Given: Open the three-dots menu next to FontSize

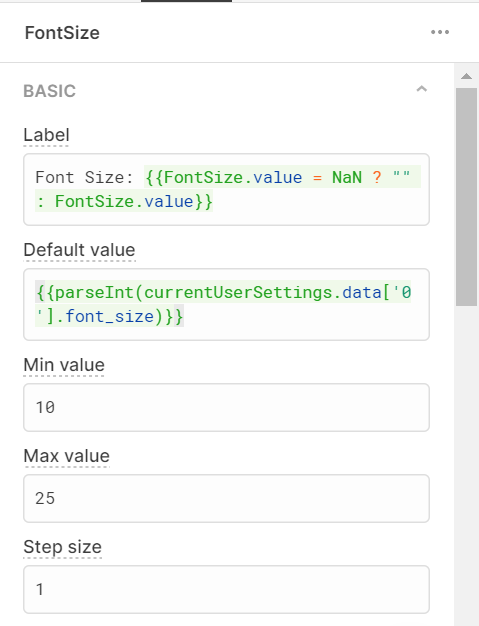Looking at the screenshot, I should (440, 32).
